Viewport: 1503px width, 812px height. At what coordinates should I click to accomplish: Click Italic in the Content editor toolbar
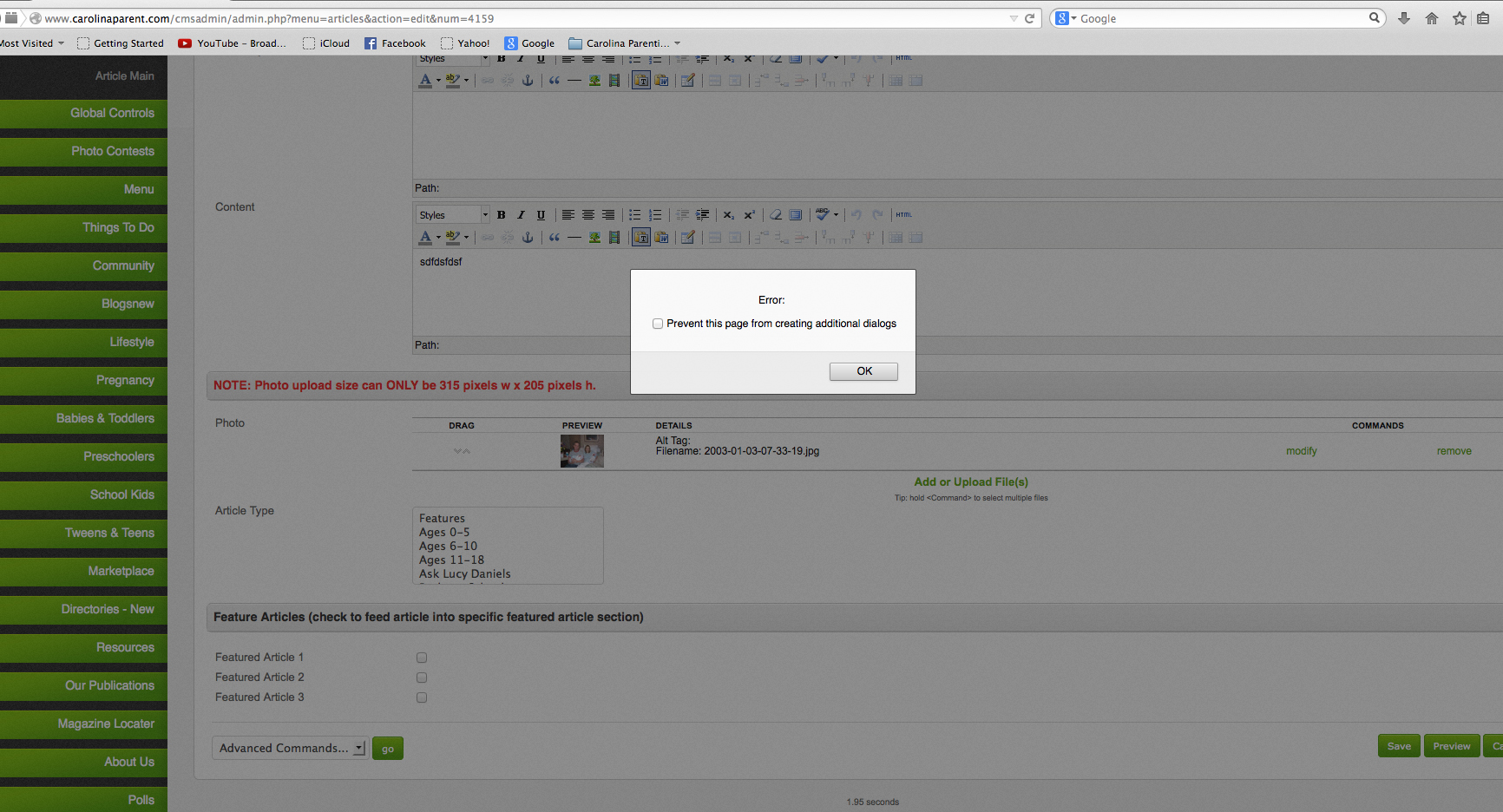[521, 215]
